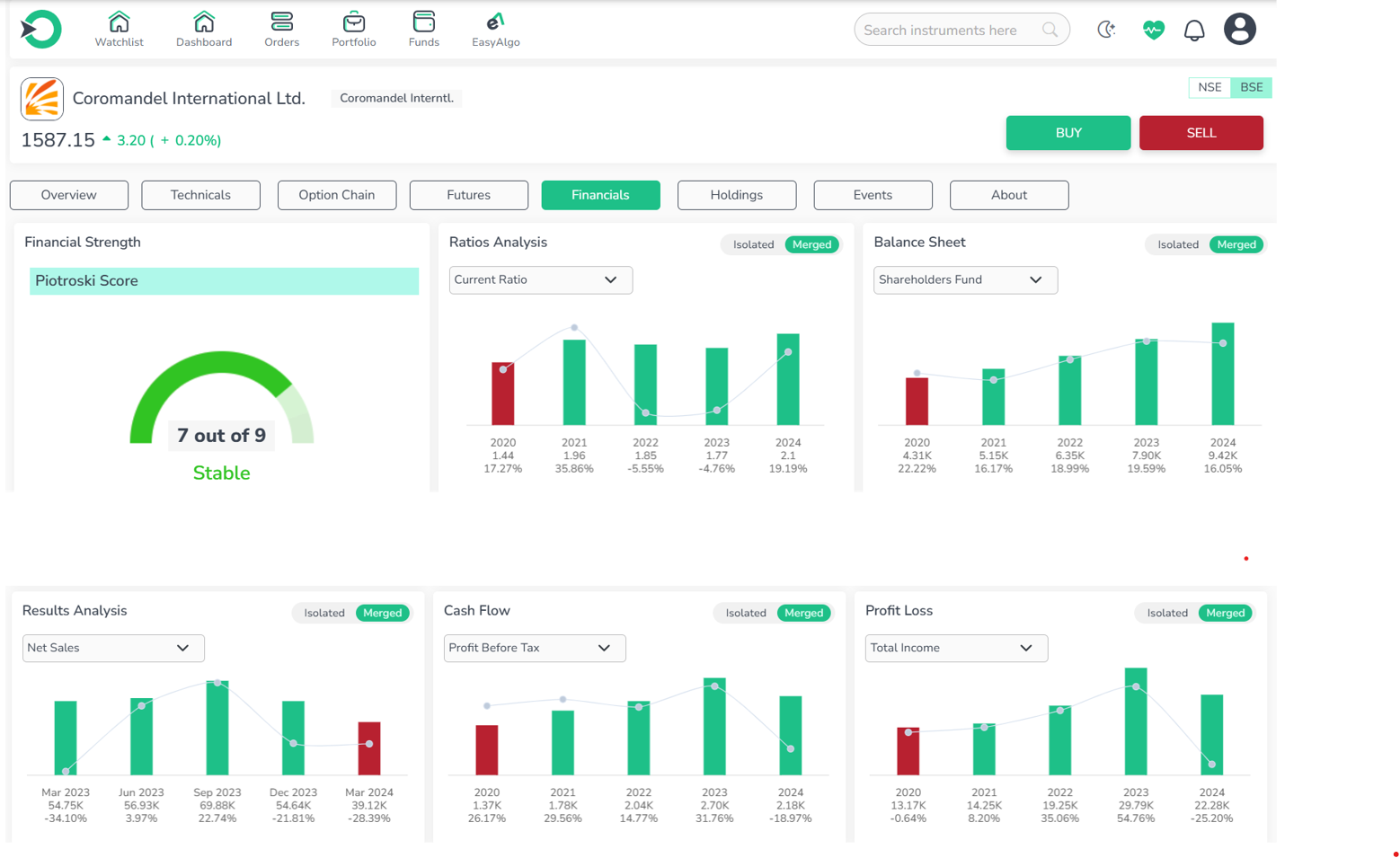Screen dimensions: 1400x858
Task: Click the '7 out of 9' score
Action: (x=221, y=436)
